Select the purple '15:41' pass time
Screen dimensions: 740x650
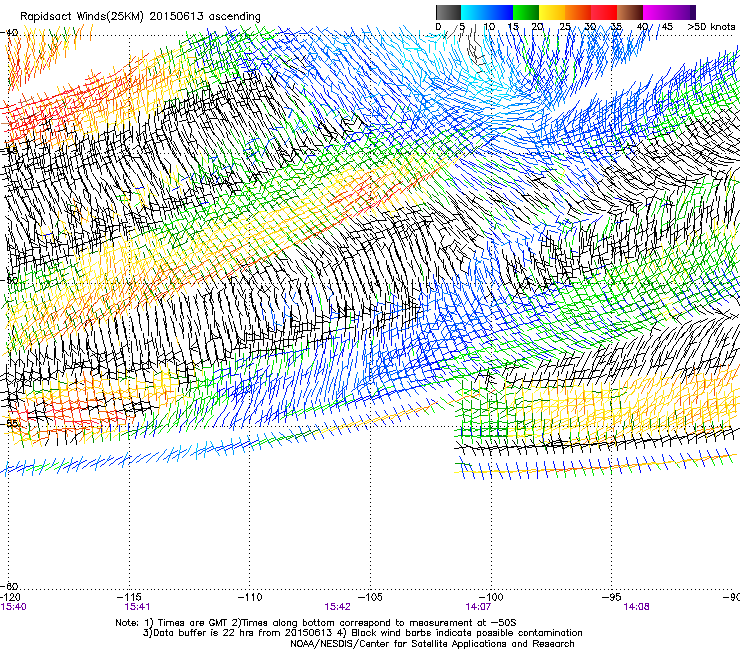137,607
